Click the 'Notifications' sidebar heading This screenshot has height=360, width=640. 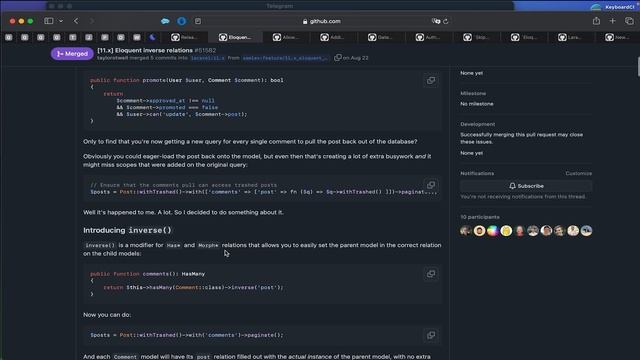click(x=477, y=173)
